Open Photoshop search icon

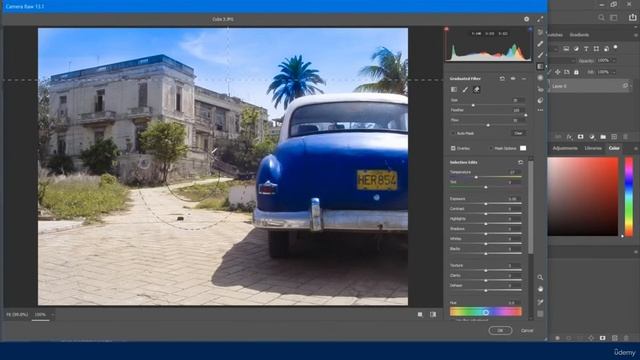[601, 18]
